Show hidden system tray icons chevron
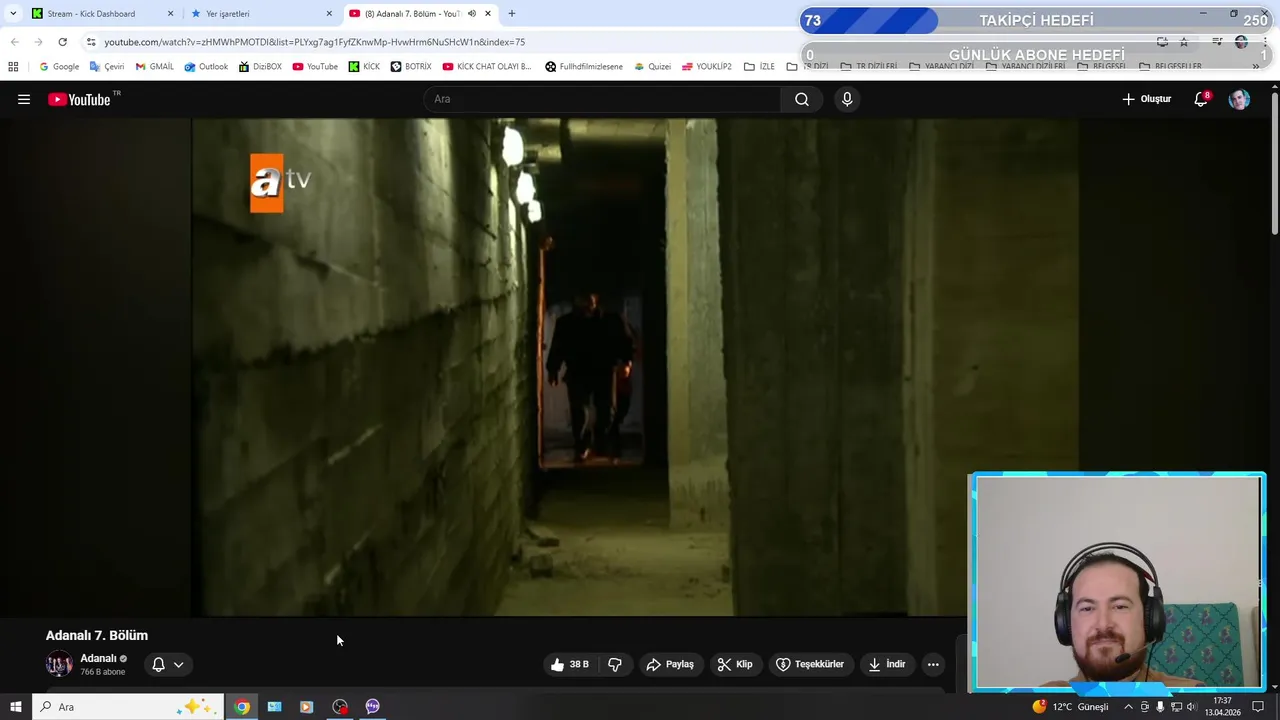This screenshot has height=720, width=1280. (1129, 707)
